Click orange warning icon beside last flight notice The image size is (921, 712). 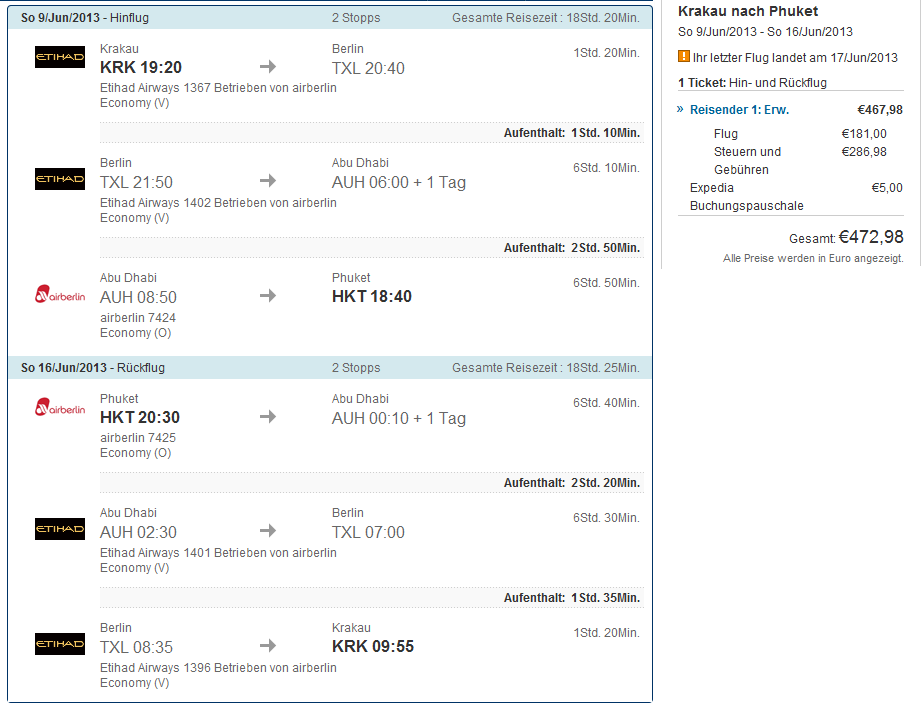tap(684, 57)
